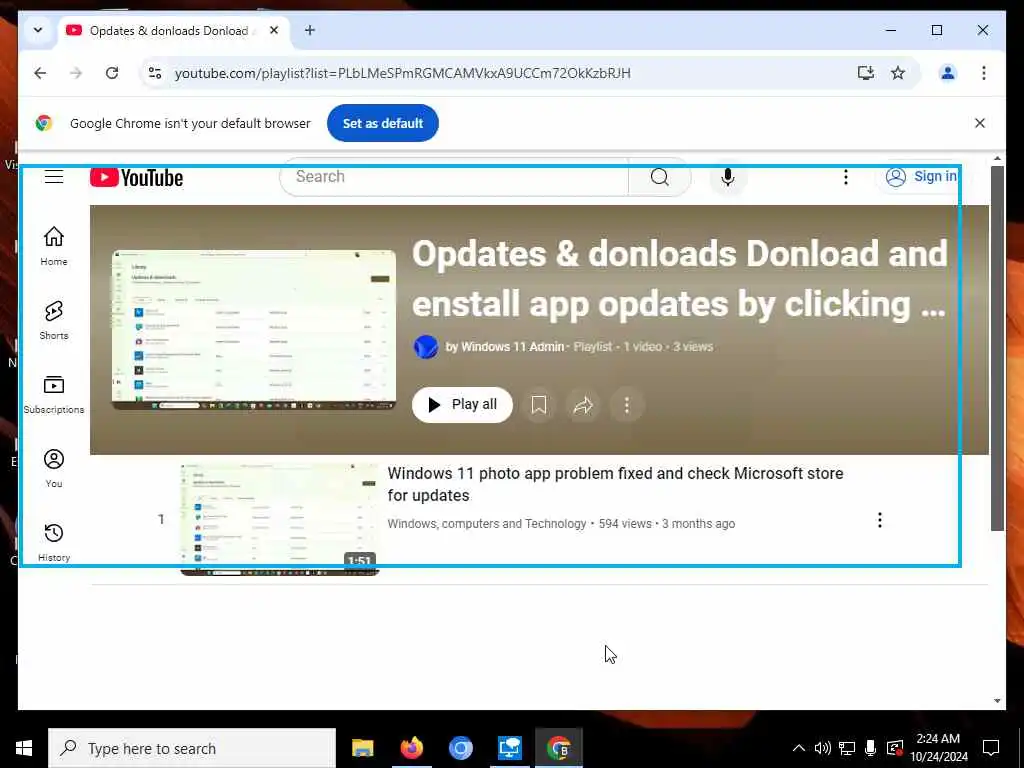Click the page vertical scrollbar thumb
Viewport: 1024px width, 768px height.
click(x=997, y=348)
